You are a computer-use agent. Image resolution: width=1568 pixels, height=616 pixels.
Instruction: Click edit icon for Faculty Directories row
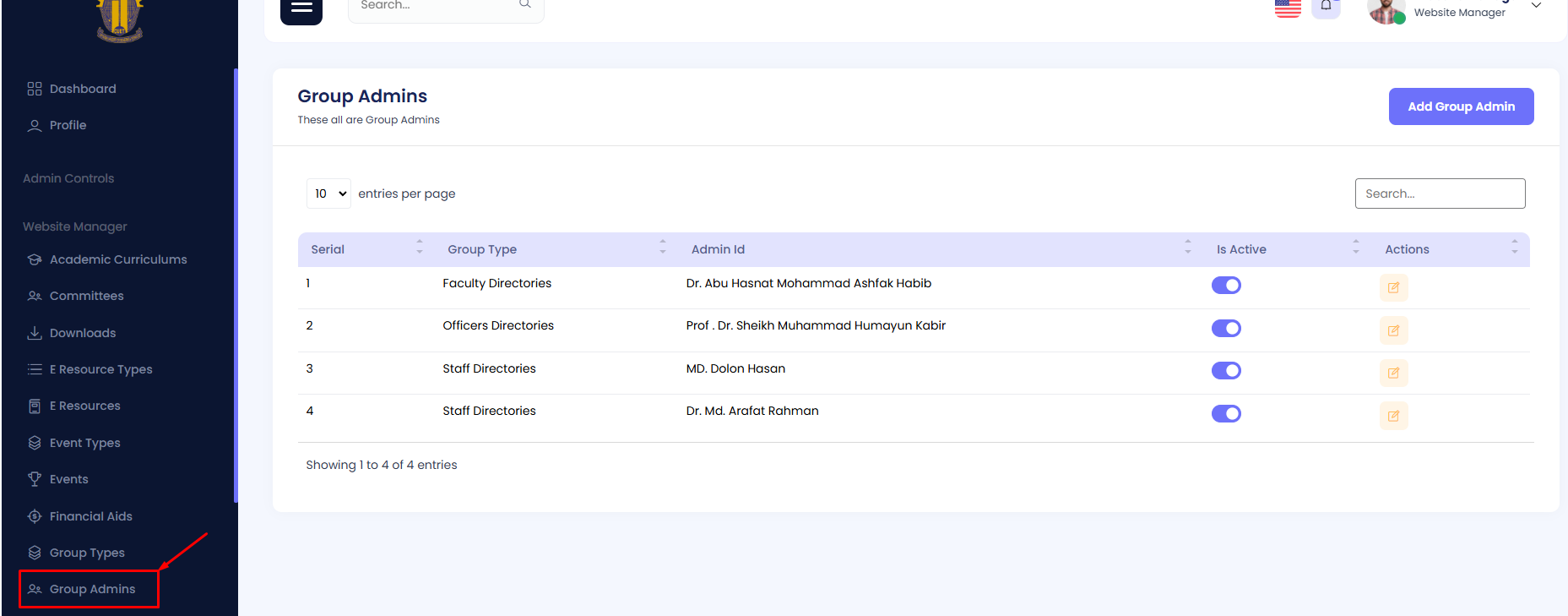(1393, 288)
